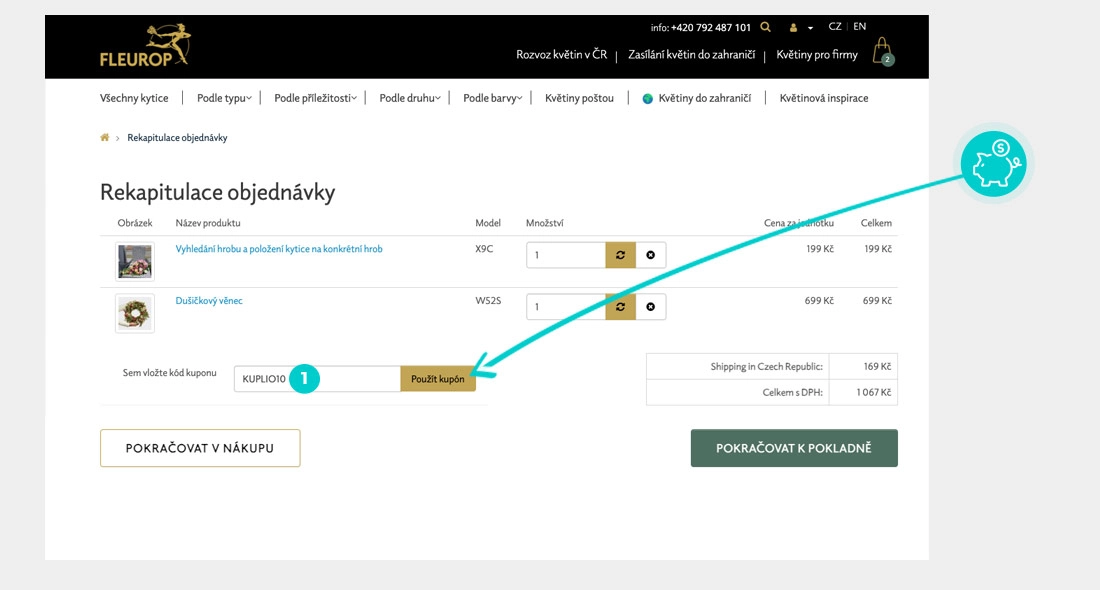Click the Fleurop logo
The width and height of the screenshot is (1100, 590).
point(145,45)
